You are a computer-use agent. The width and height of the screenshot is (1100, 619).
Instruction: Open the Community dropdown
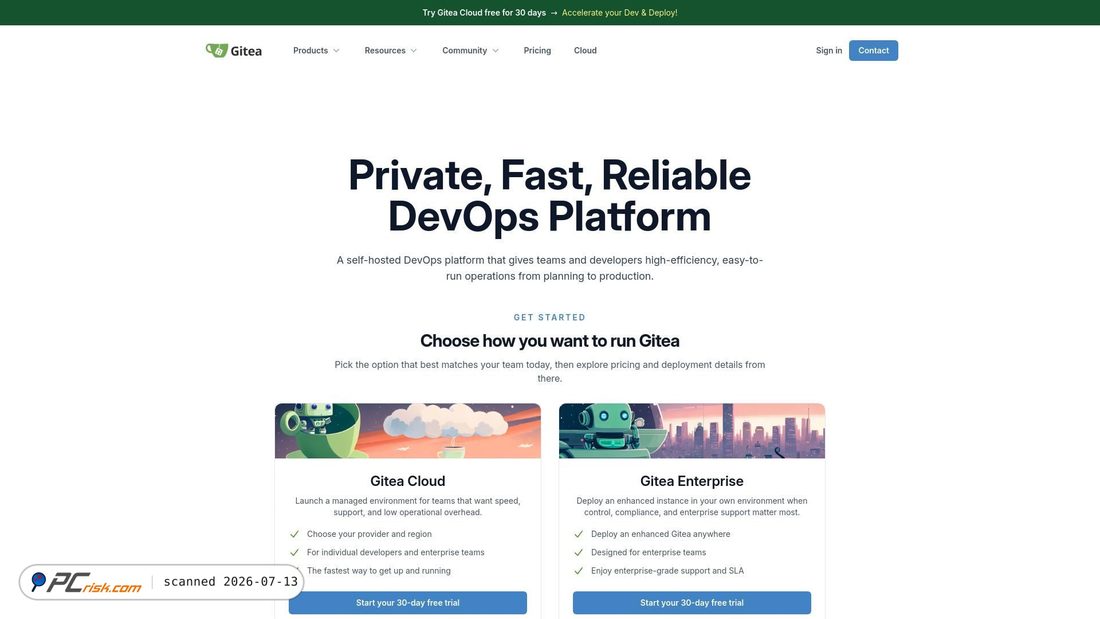point(471,51)
